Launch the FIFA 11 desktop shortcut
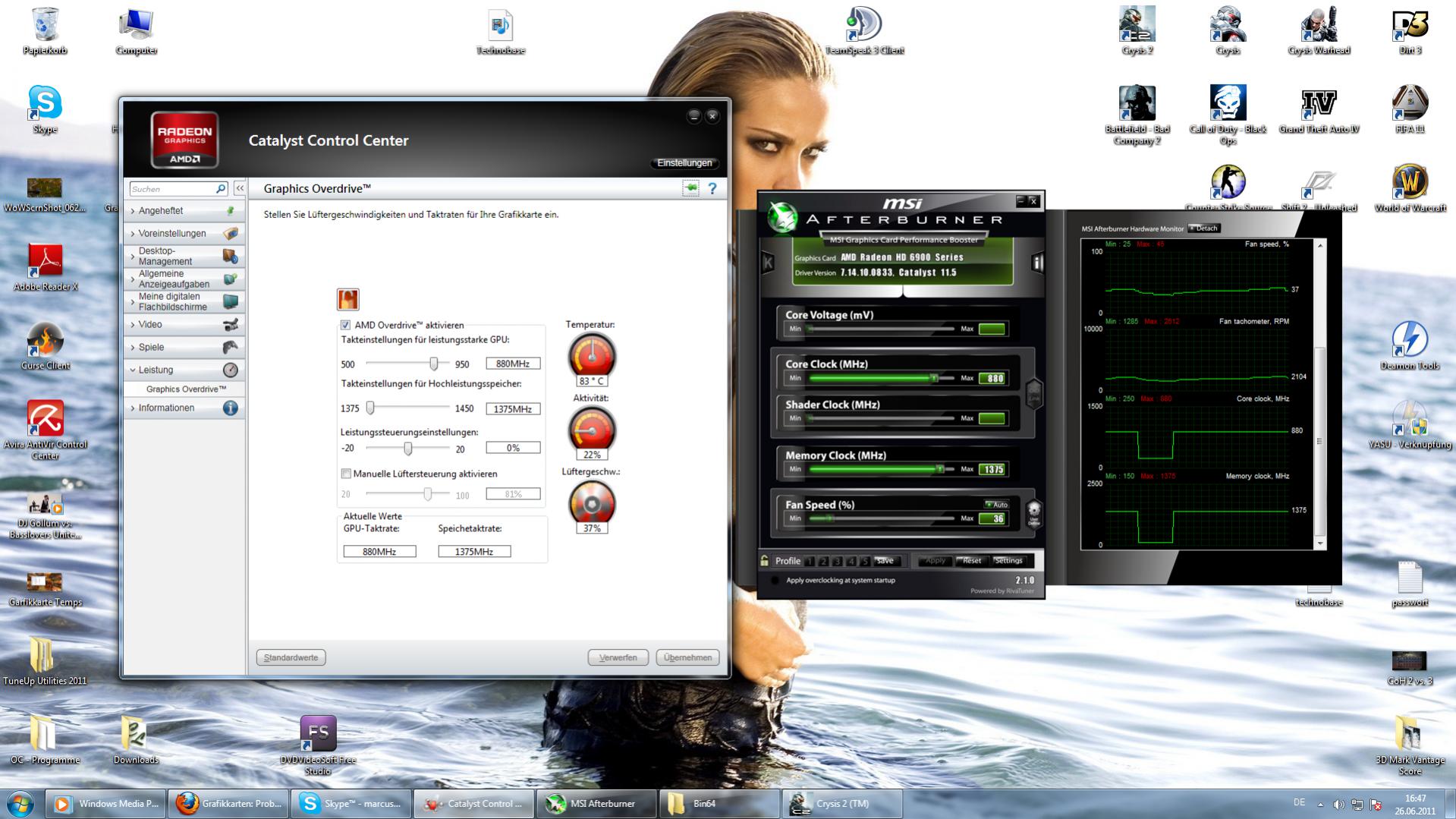1456x819 pixels. [x=1410, y=110]
